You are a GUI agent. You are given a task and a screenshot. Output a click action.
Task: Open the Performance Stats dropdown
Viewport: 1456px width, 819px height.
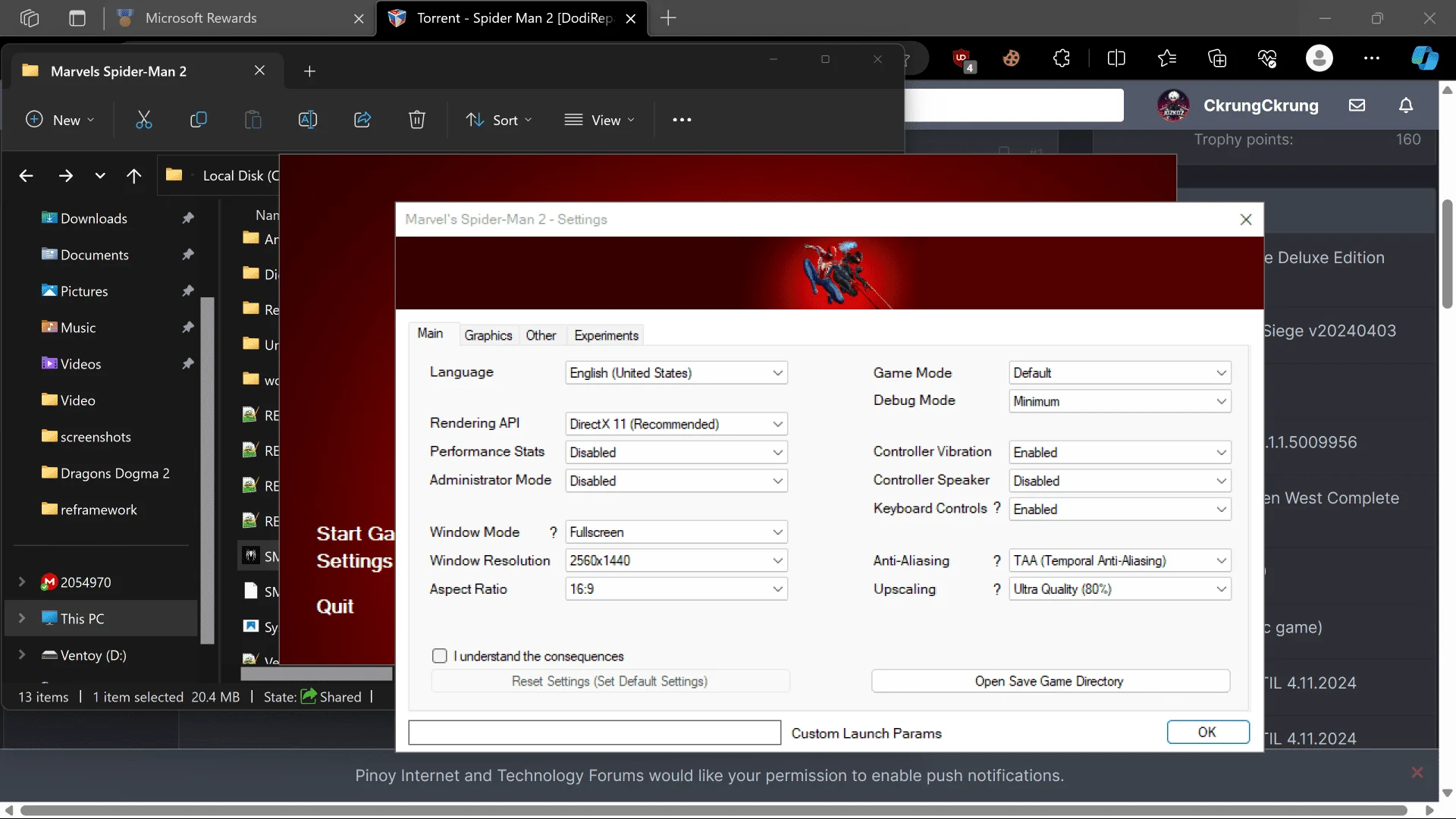(676, 453)
